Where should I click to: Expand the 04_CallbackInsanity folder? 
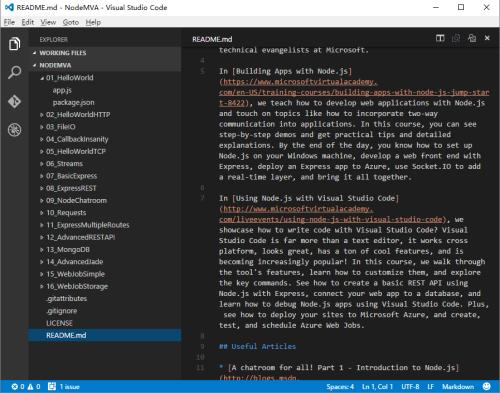pos(105,139)
